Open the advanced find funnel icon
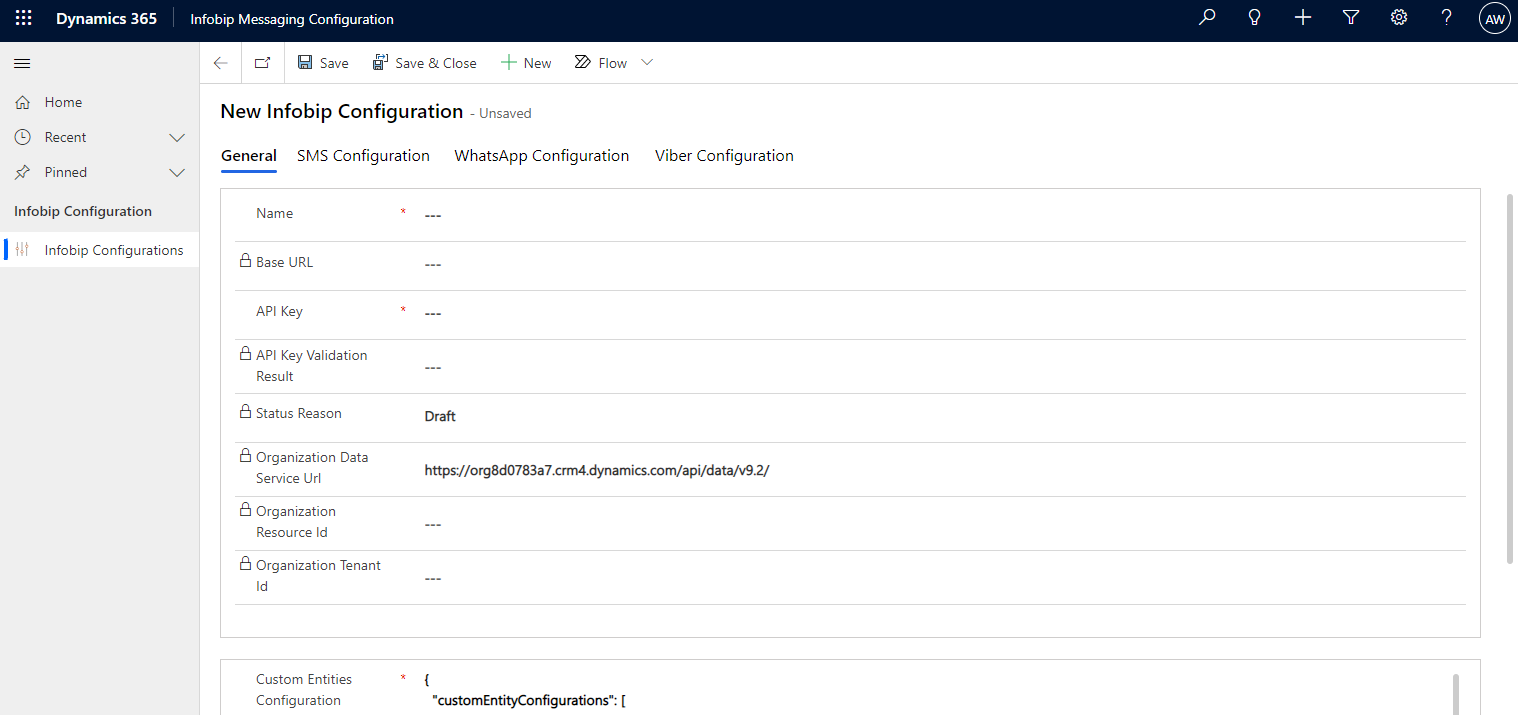Screen dimensions: 1518x715 point(1351,18)
